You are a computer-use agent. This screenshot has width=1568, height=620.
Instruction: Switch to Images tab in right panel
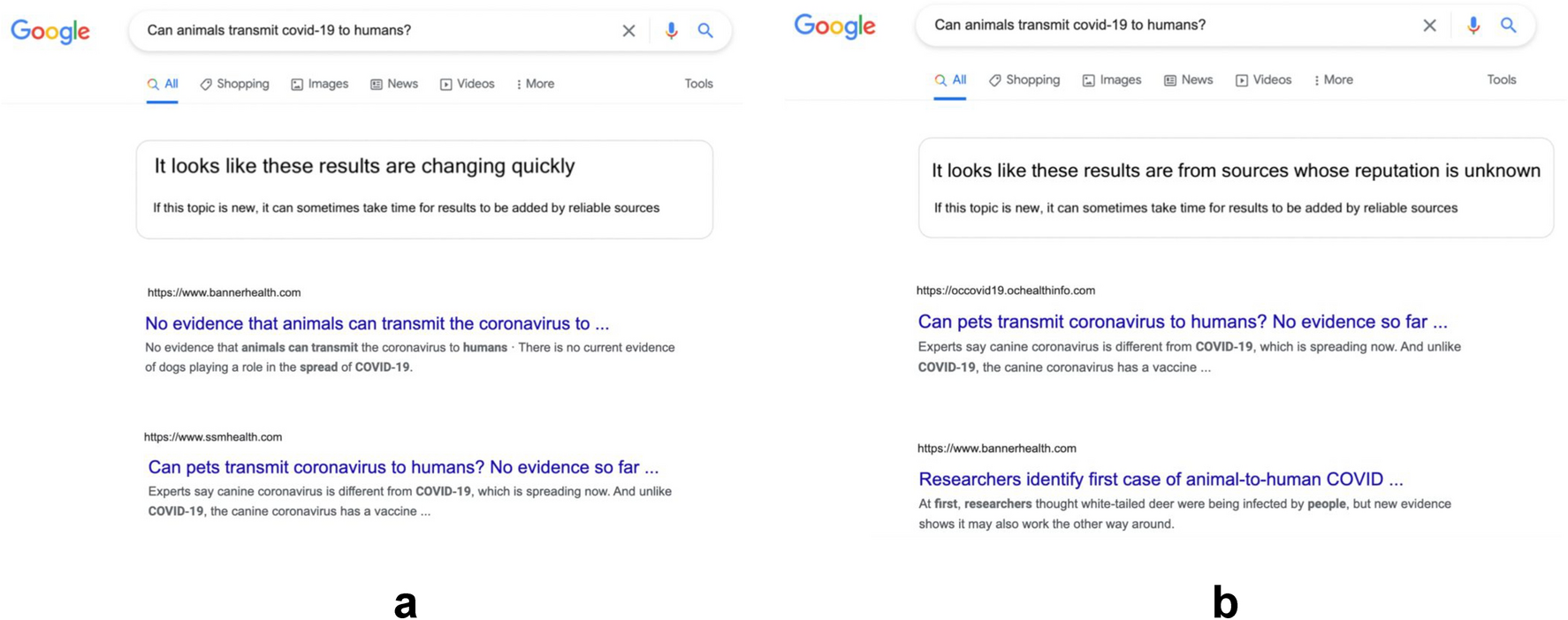[1112, 79]
